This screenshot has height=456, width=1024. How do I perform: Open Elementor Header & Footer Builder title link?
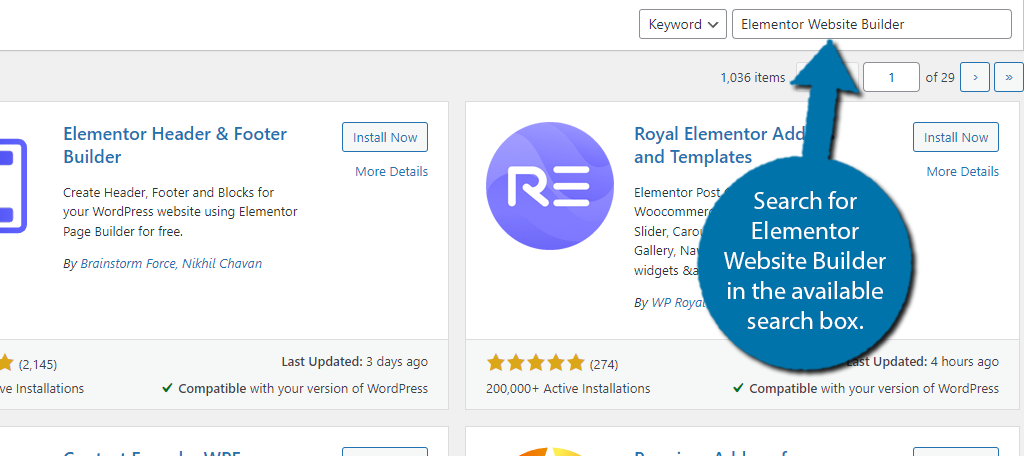pos(175,145)
